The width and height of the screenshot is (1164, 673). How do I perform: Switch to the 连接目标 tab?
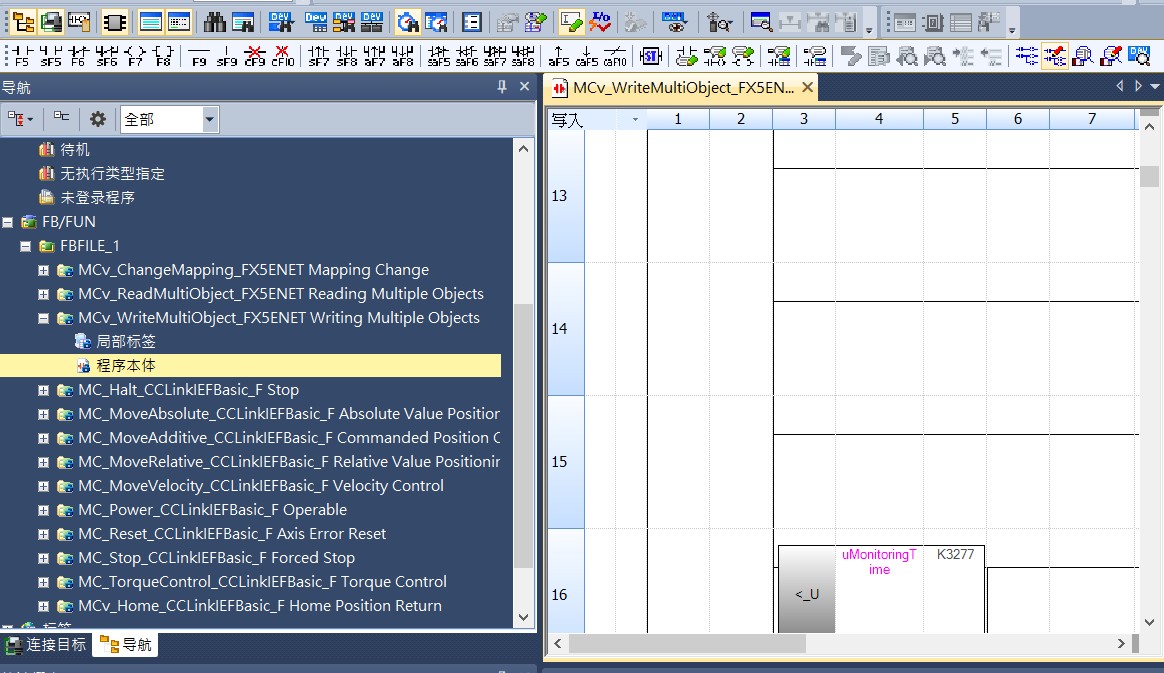point(46,644)
